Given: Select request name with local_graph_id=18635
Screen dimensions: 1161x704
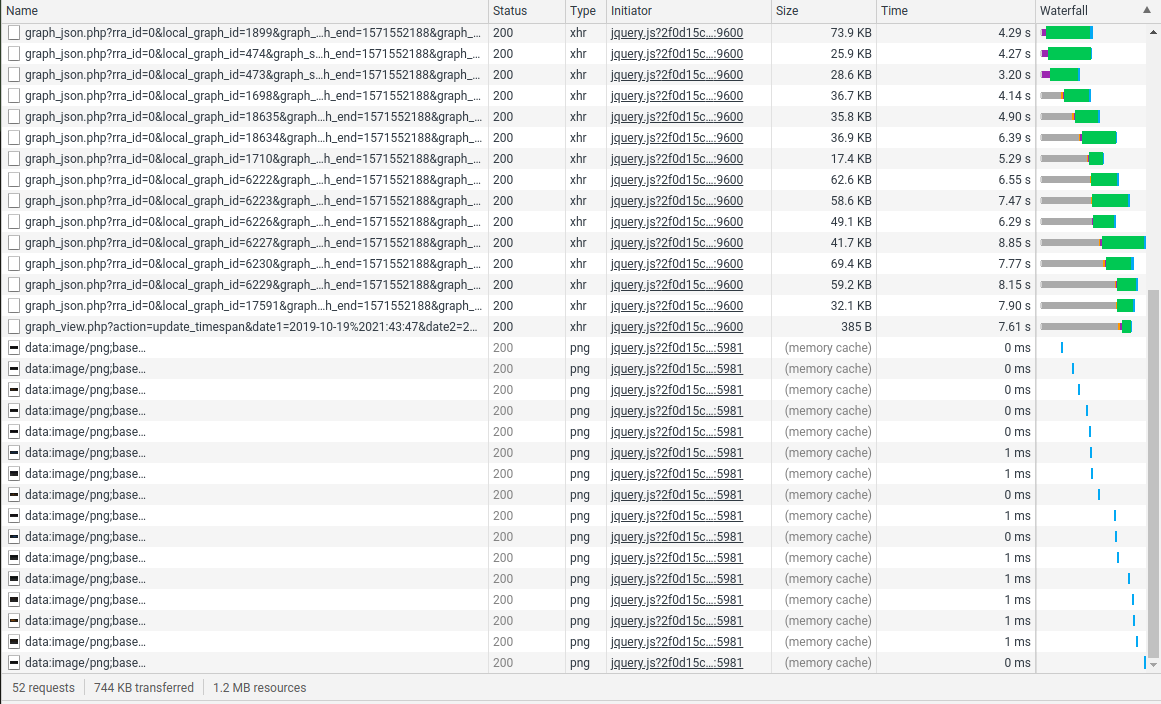Looking at the screenshot, I should tap(252, 116).
